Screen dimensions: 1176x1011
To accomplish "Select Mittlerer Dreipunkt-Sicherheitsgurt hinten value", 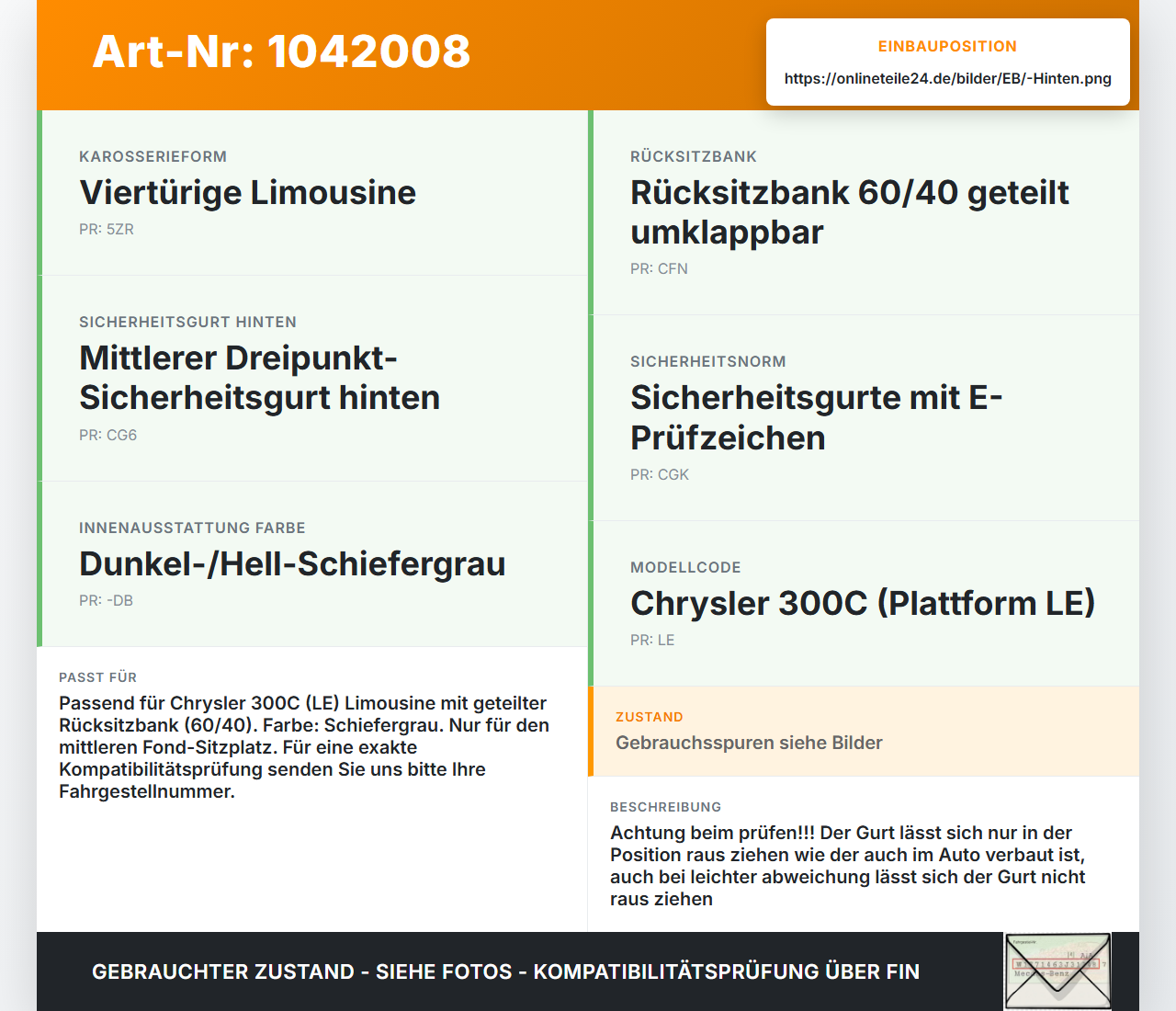I will pos(259,378).
